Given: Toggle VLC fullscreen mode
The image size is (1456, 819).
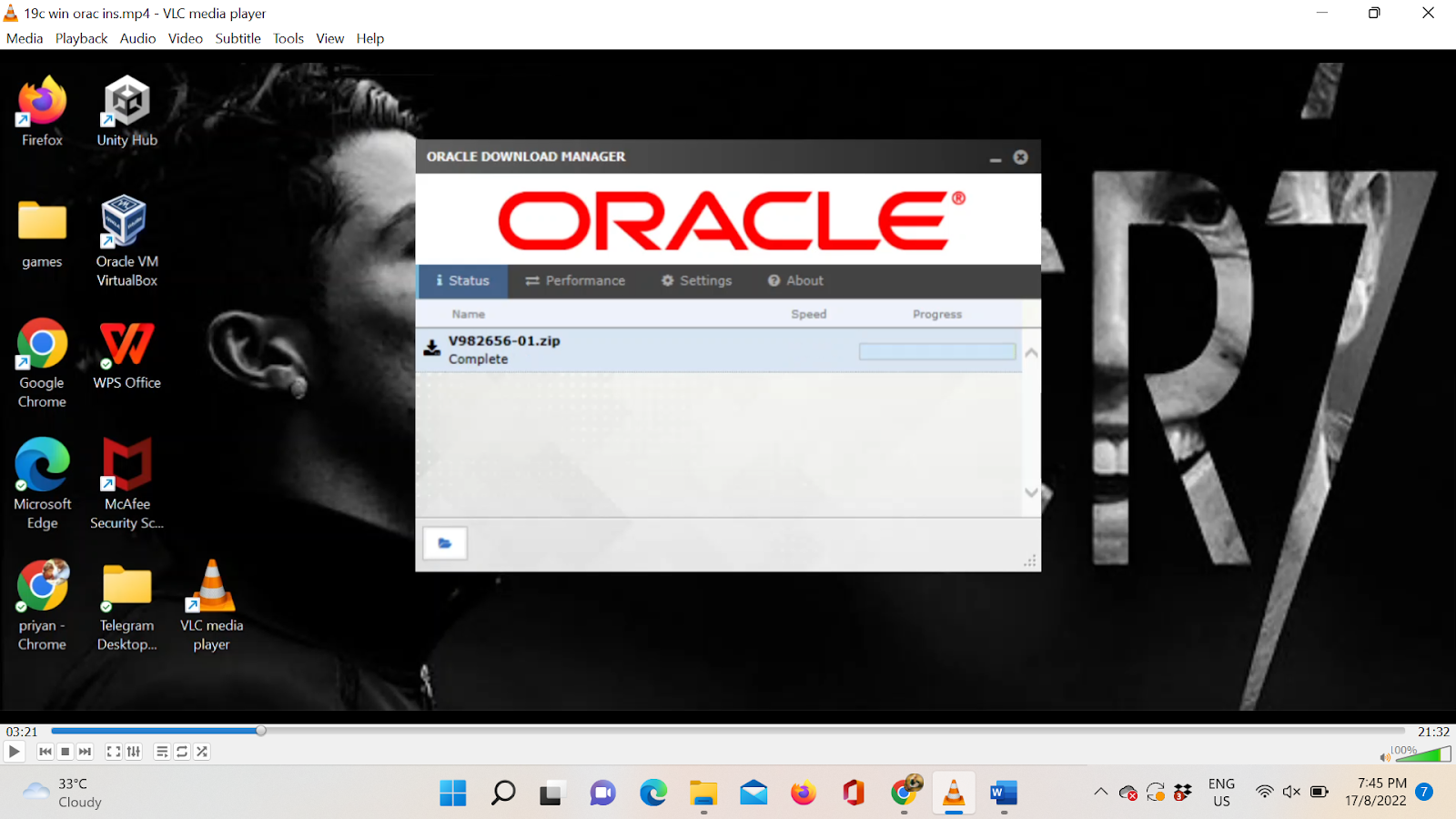Looking at the screenshot, I should click(114, 752).
